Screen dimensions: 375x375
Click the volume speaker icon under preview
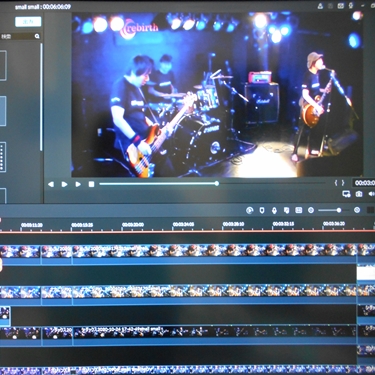[371, 194]
